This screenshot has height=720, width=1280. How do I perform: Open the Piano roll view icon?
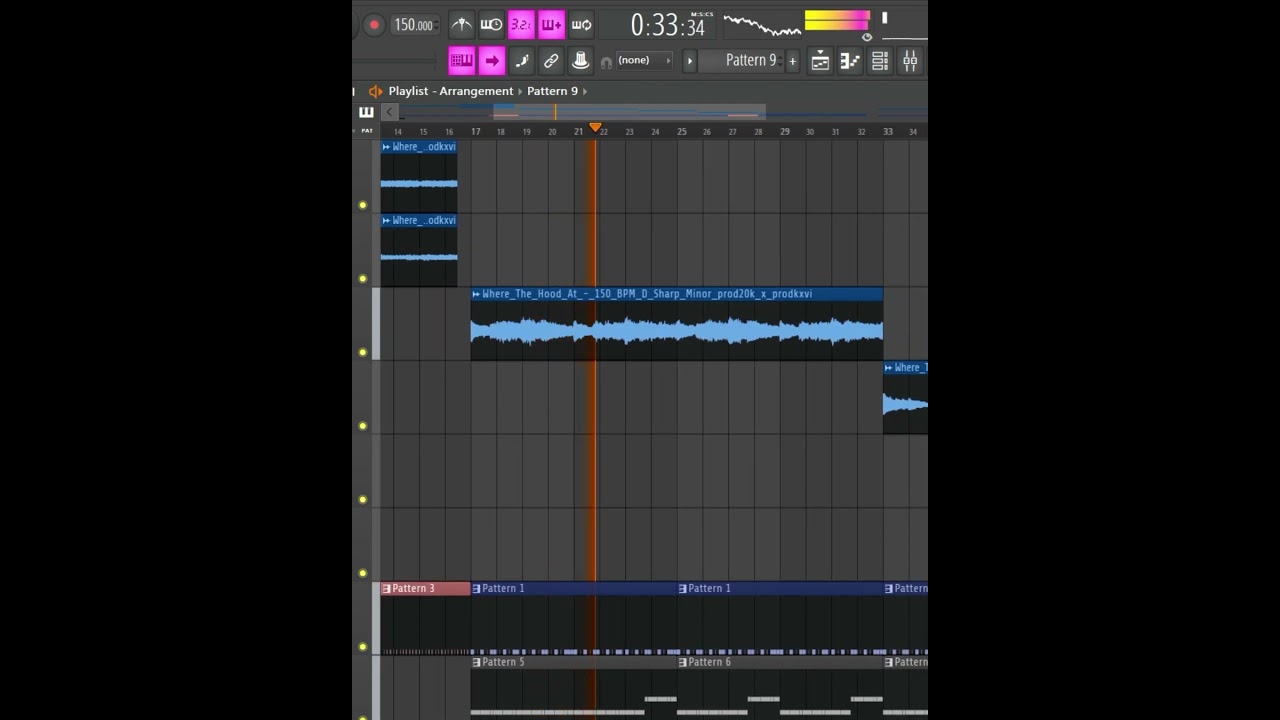pos(850,61)
